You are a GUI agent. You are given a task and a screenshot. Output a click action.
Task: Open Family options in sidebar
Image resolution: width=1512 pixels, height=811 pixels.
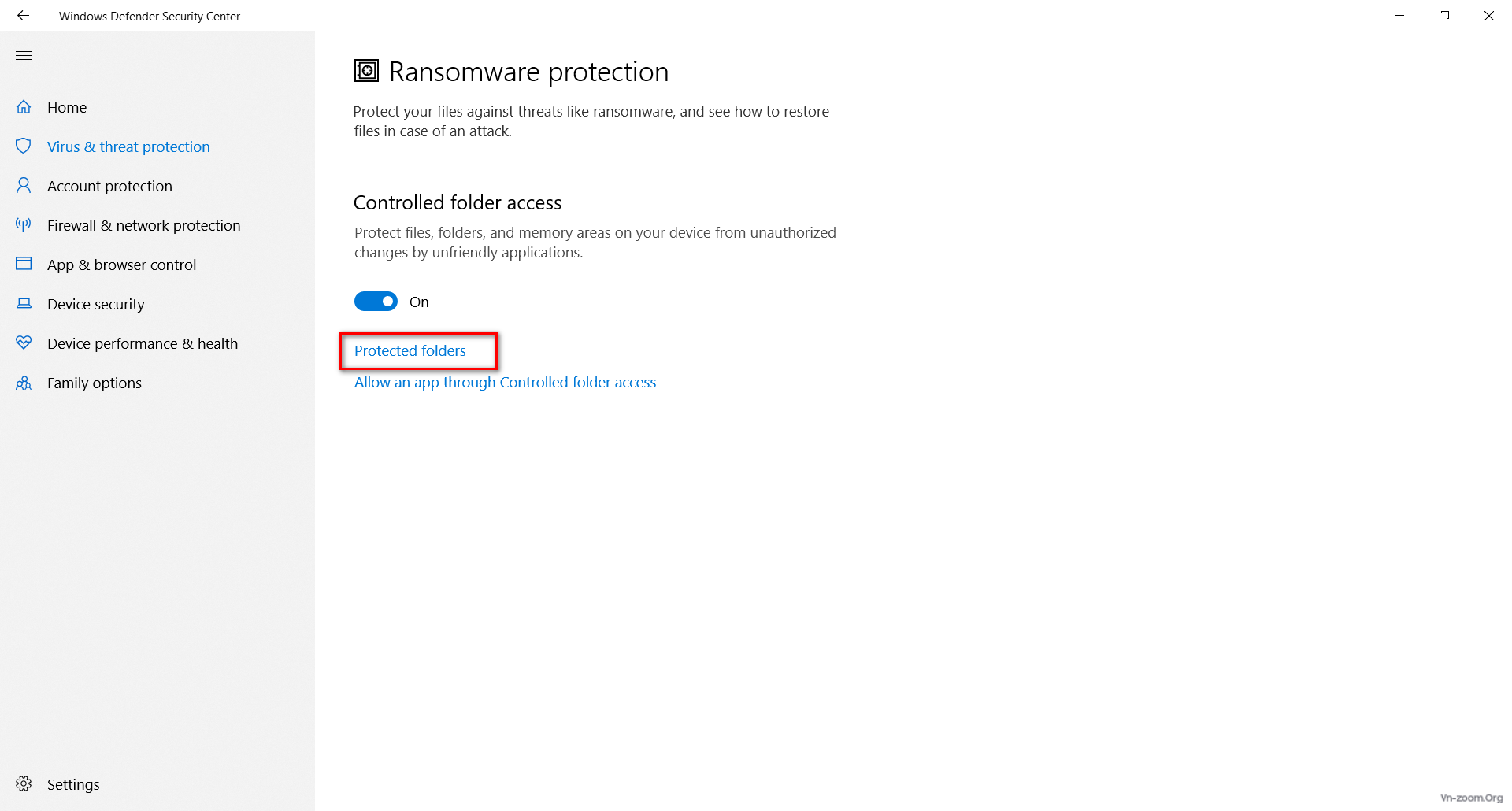tap(94, 383)
